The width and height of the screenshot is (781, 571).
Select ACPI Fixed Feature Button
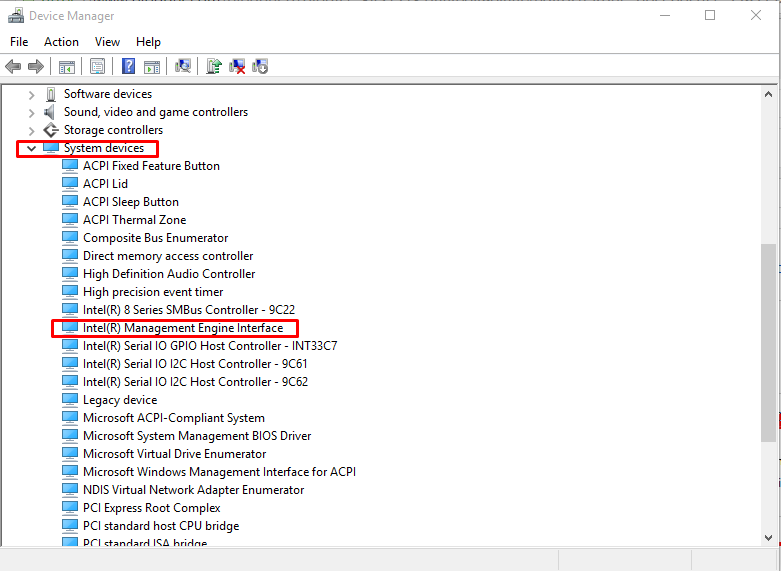pos(151,166)
